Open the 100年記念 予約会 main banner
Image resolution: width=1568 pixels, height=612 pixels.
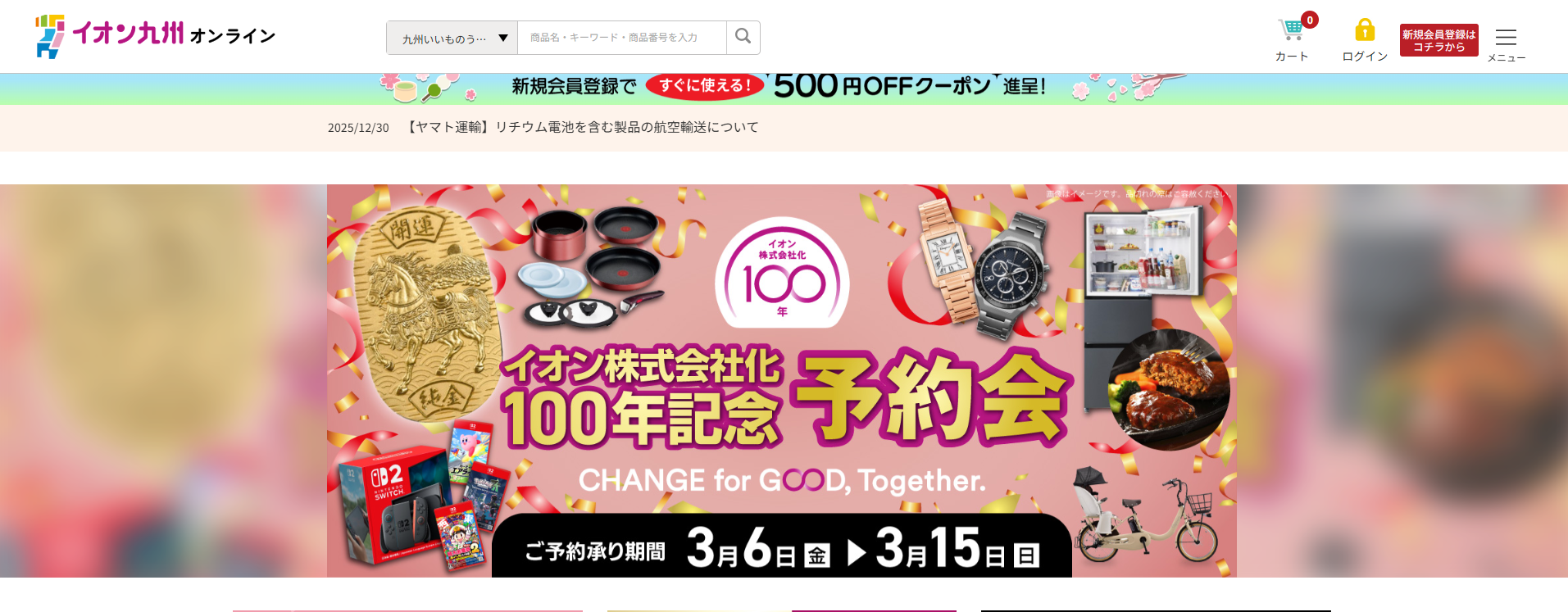(782, 381)
